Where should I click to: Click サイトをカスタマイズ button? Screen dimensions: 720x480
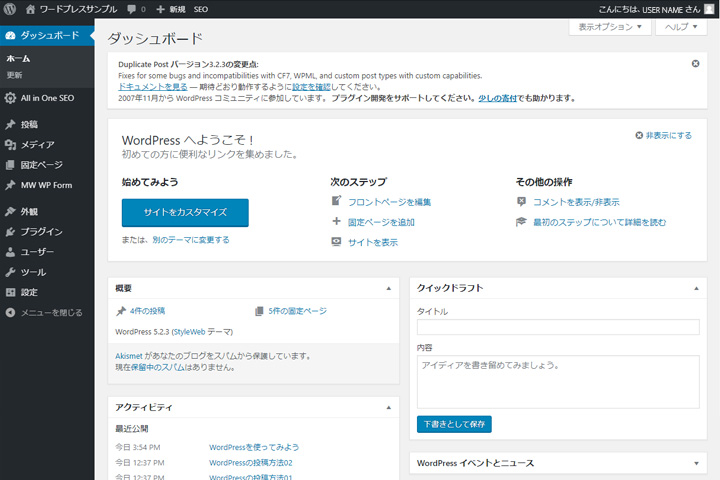tap(185, 213)
